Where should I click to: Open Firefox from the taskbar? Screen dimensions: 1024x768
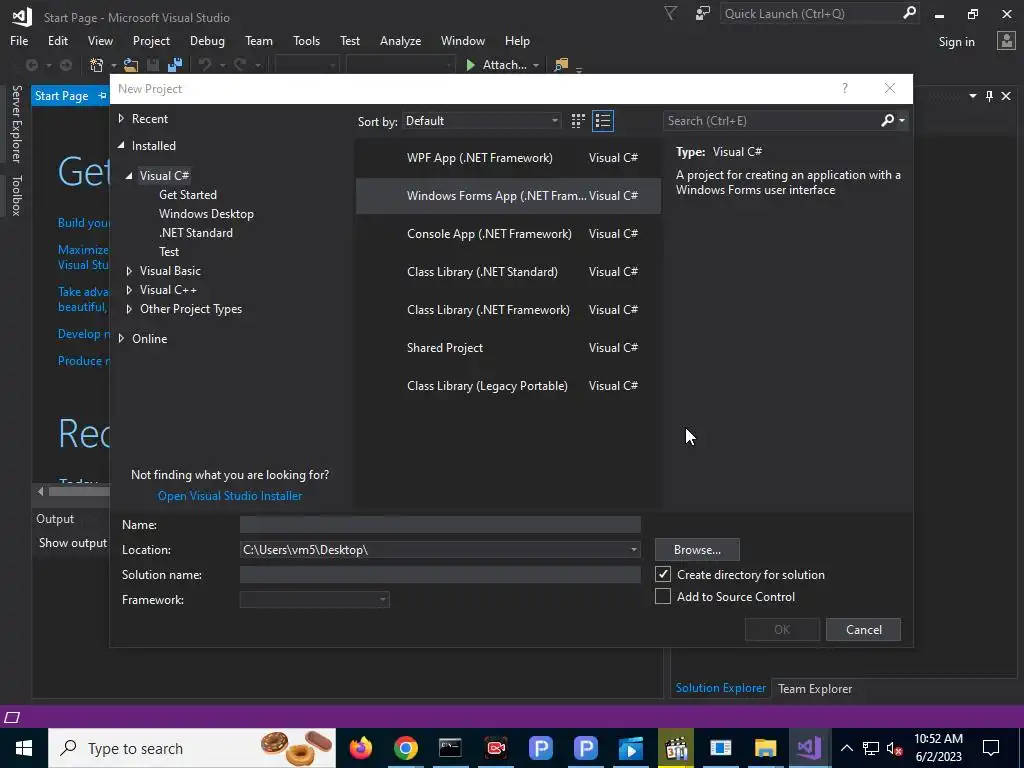pyautogui.click(x=360, y=748)
